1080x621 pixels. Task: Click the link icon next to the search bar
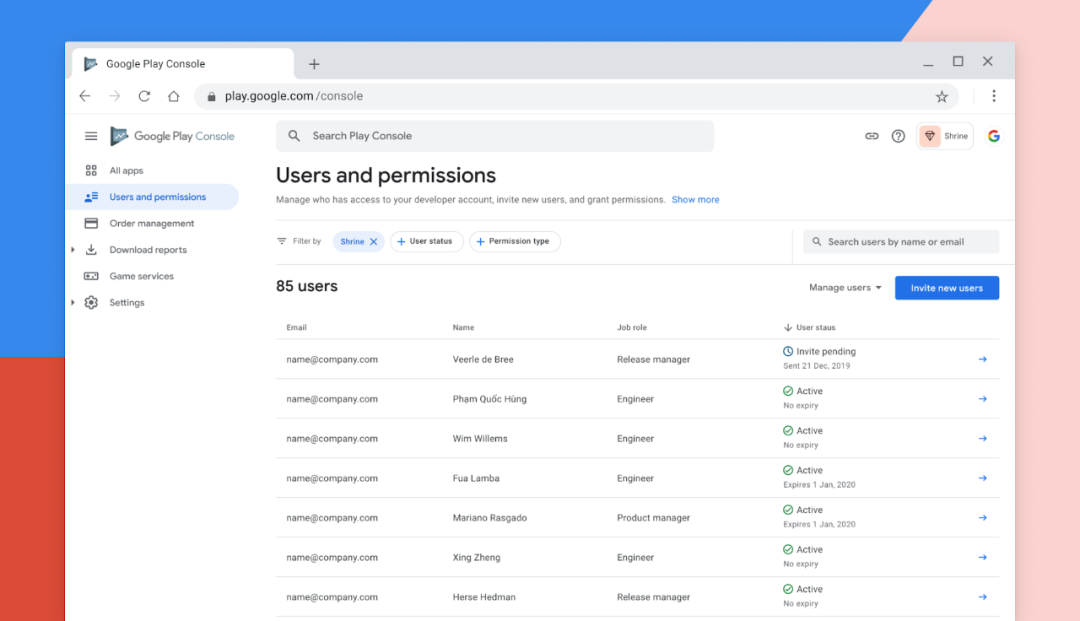(871, 135)
